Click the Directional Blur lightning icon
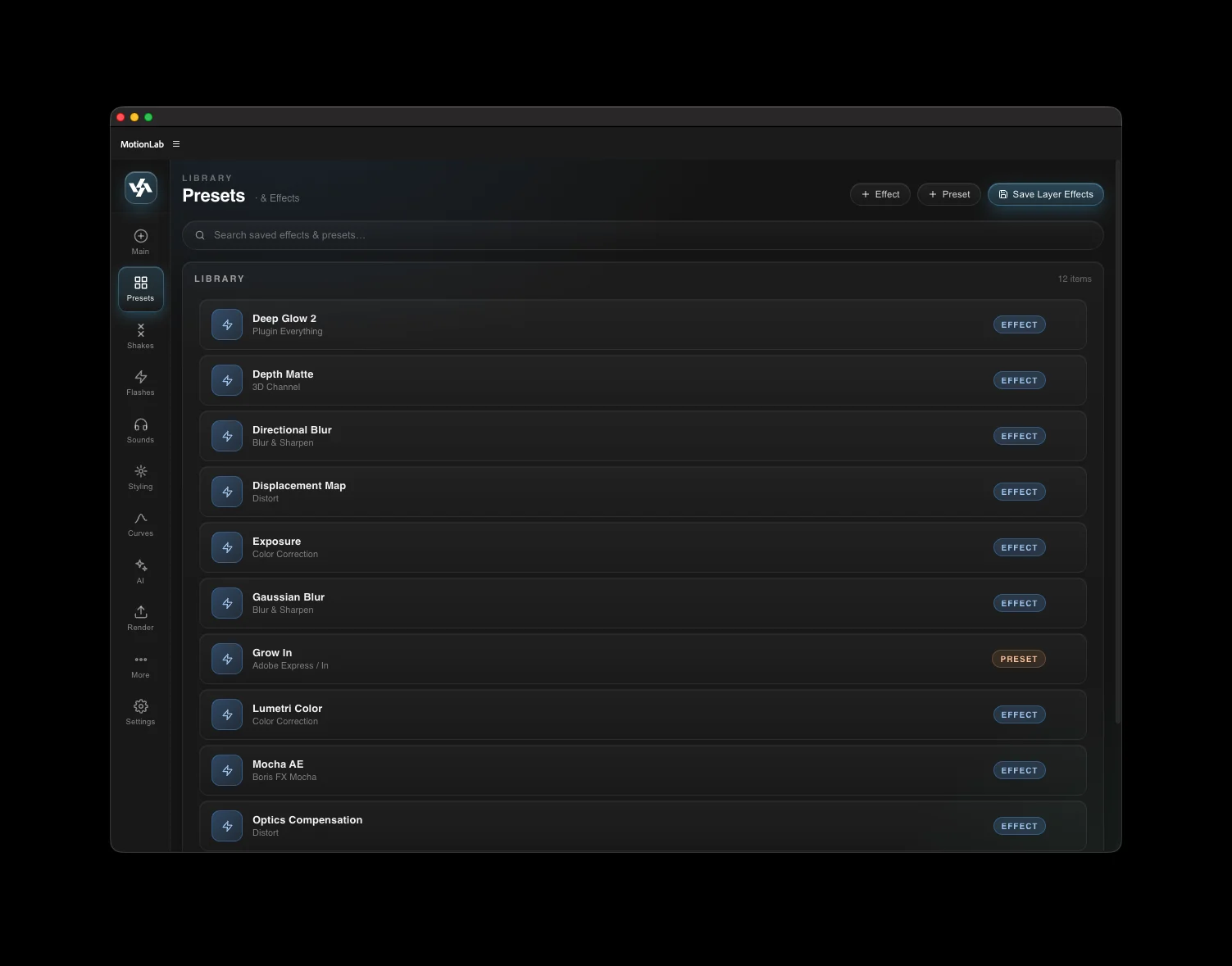Screen dimensions: 1232x966 tap(227, 436)
